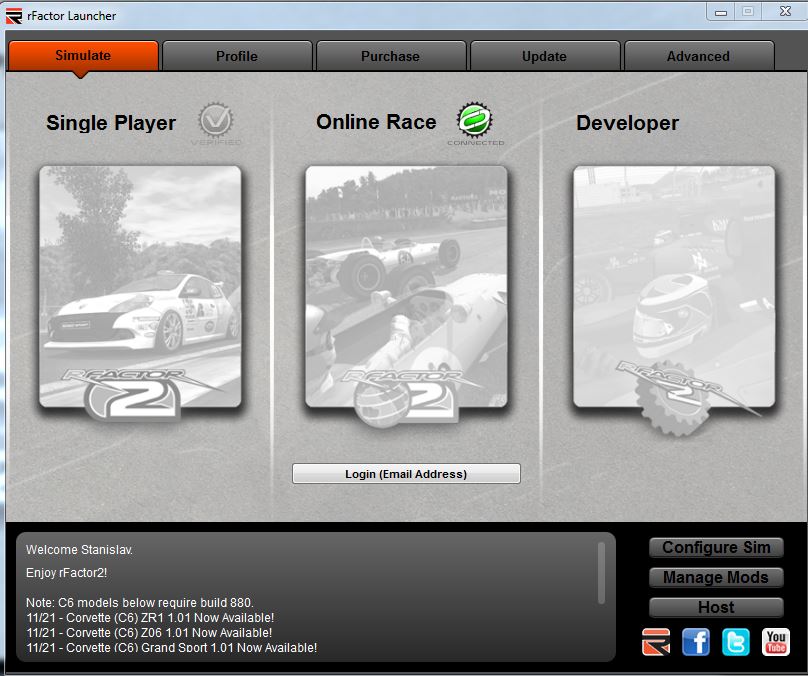The image size is (808, 676).
Task: Open Manage Mods
Action: click(716, 577)
